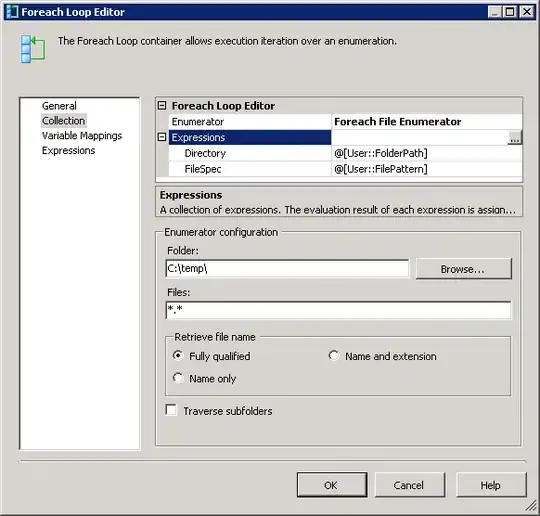Go to the Expressions page in the left list
Viewport: 540px width, 516px height.
pyautogui.click(x=69, y=151)
